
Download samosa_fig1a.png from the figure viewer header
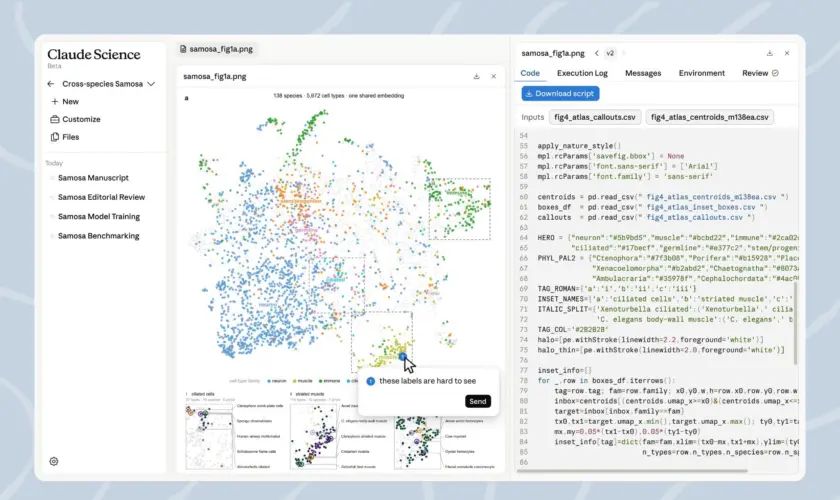[476, 77]
